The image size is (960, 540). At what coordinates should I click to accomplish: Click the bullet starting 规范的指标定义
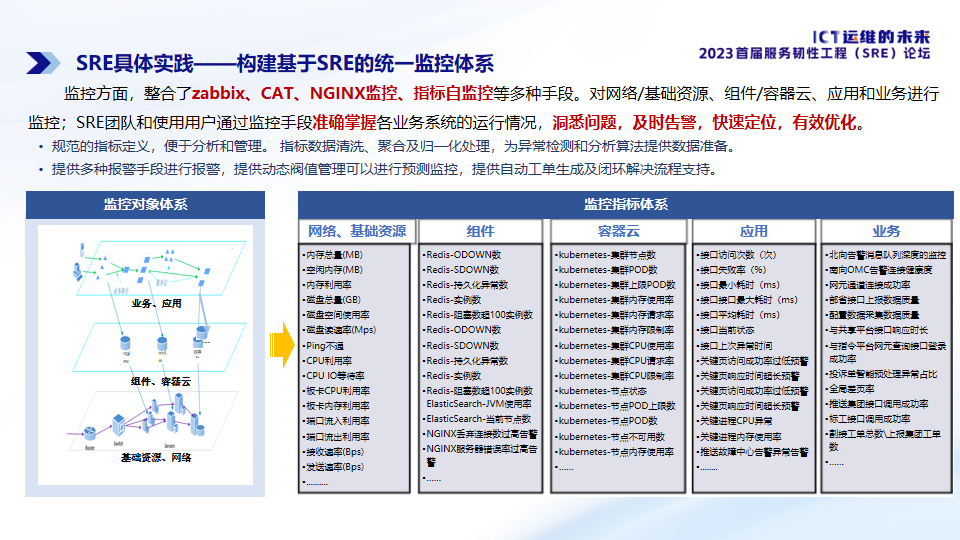click(392, 146)
